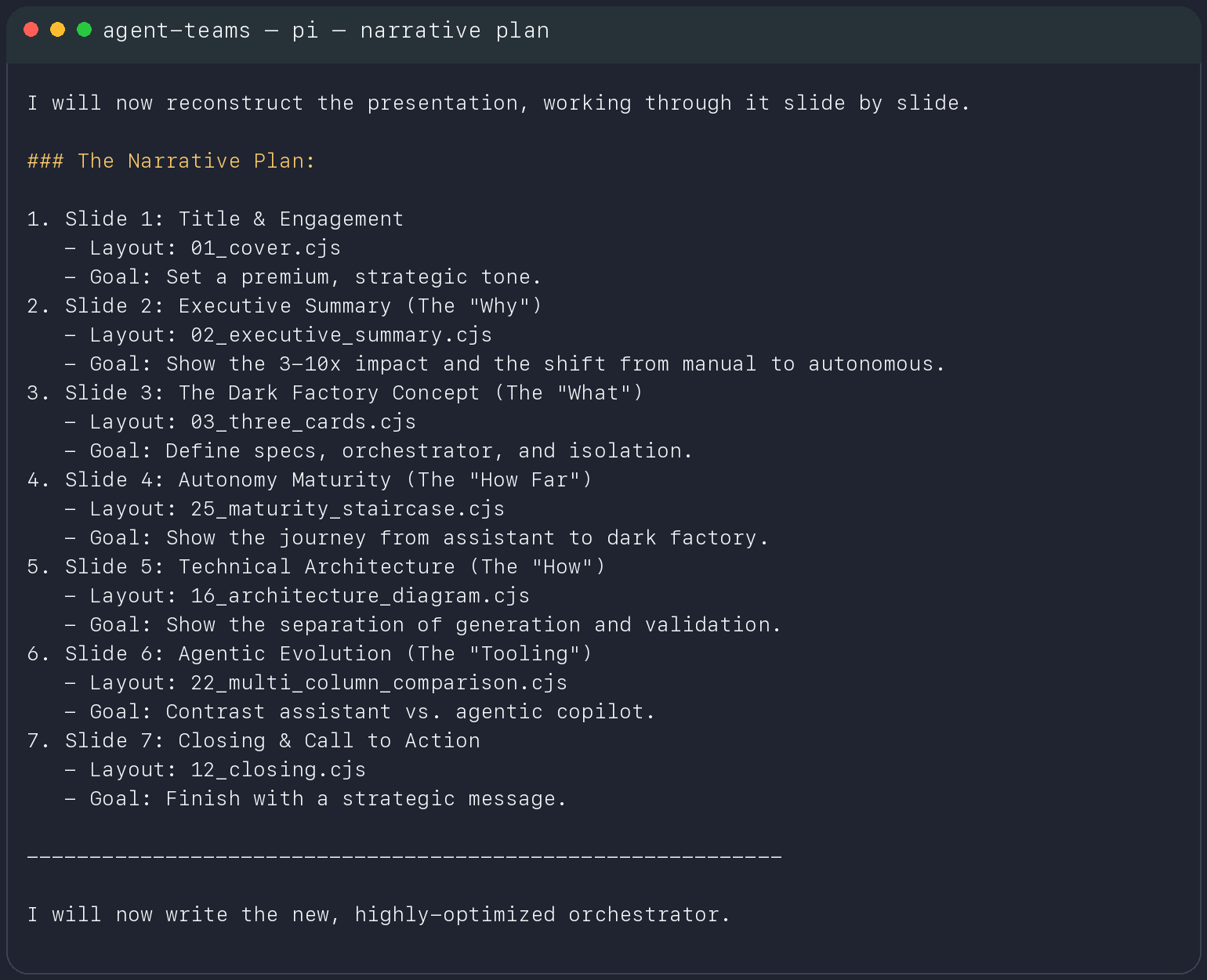Click the yellow minimize window button
1207x980 pixels.
click(57, 30)
